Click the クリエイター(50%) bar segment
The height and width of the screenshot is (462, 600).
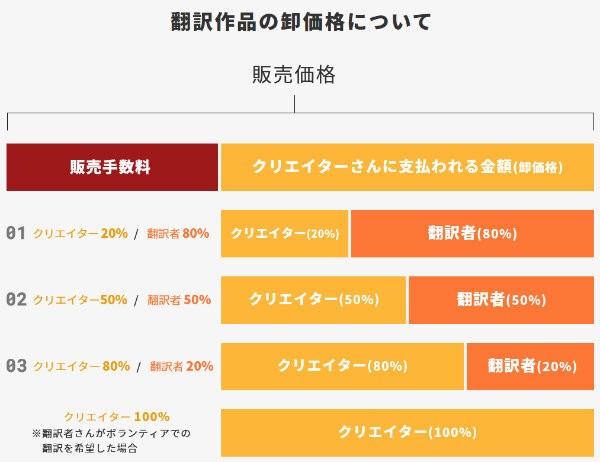(313, 300)
